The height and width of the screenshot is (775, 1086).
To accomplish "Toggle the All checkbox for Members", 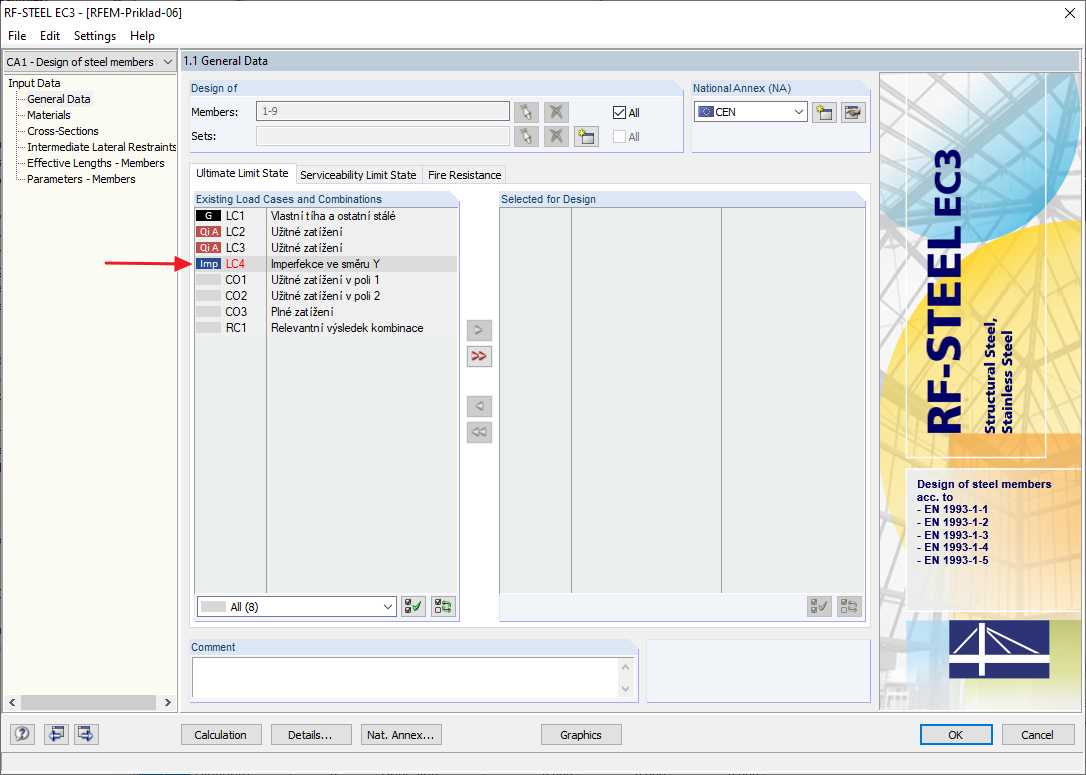I will 619,113.
